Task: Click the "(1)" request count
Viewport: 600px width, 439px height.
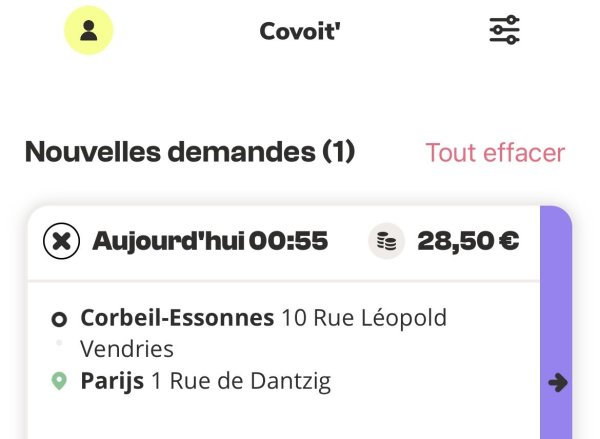Action: tap(338, 153)
